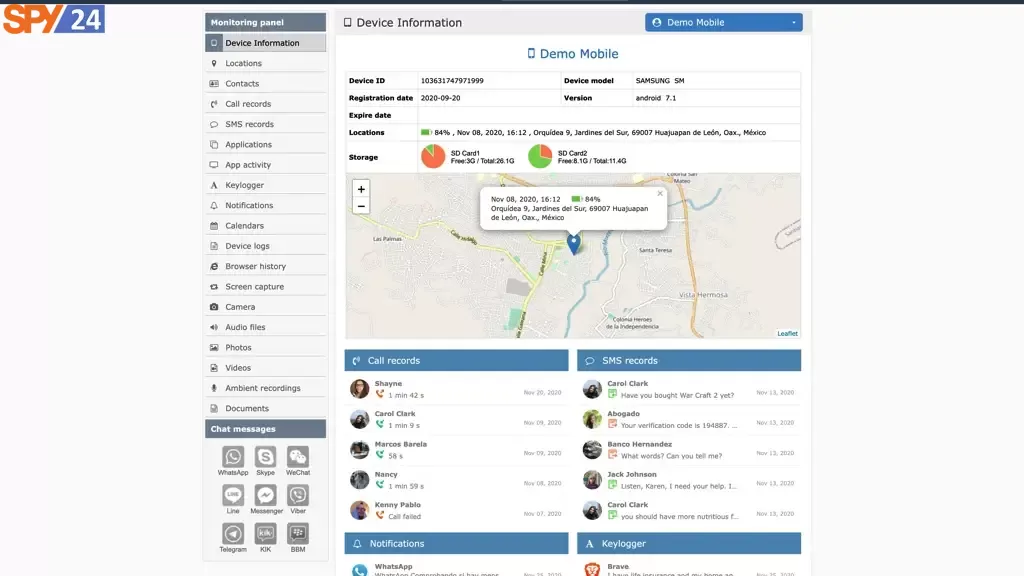Open Jack Johnson SMS message

[x=689, y=480]
